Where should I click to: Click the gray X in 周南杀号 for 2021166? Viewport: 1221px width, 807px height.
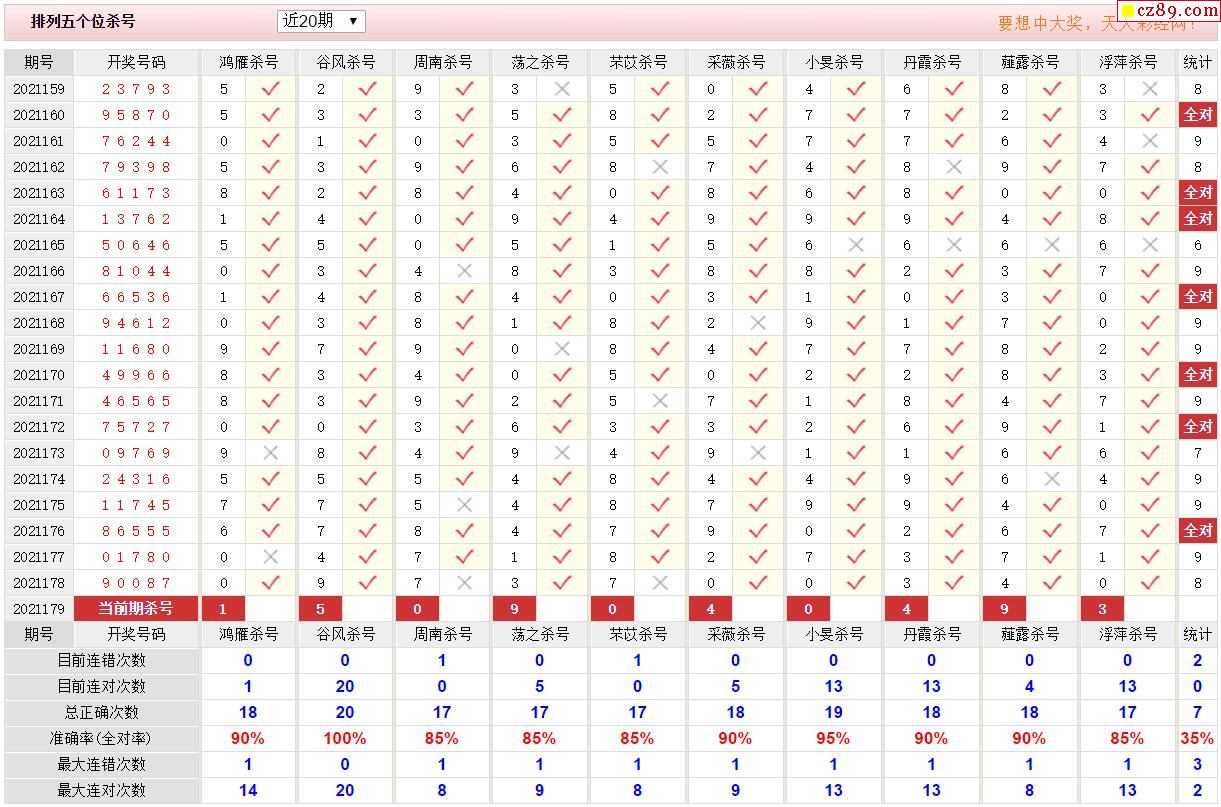click(464, 271)
